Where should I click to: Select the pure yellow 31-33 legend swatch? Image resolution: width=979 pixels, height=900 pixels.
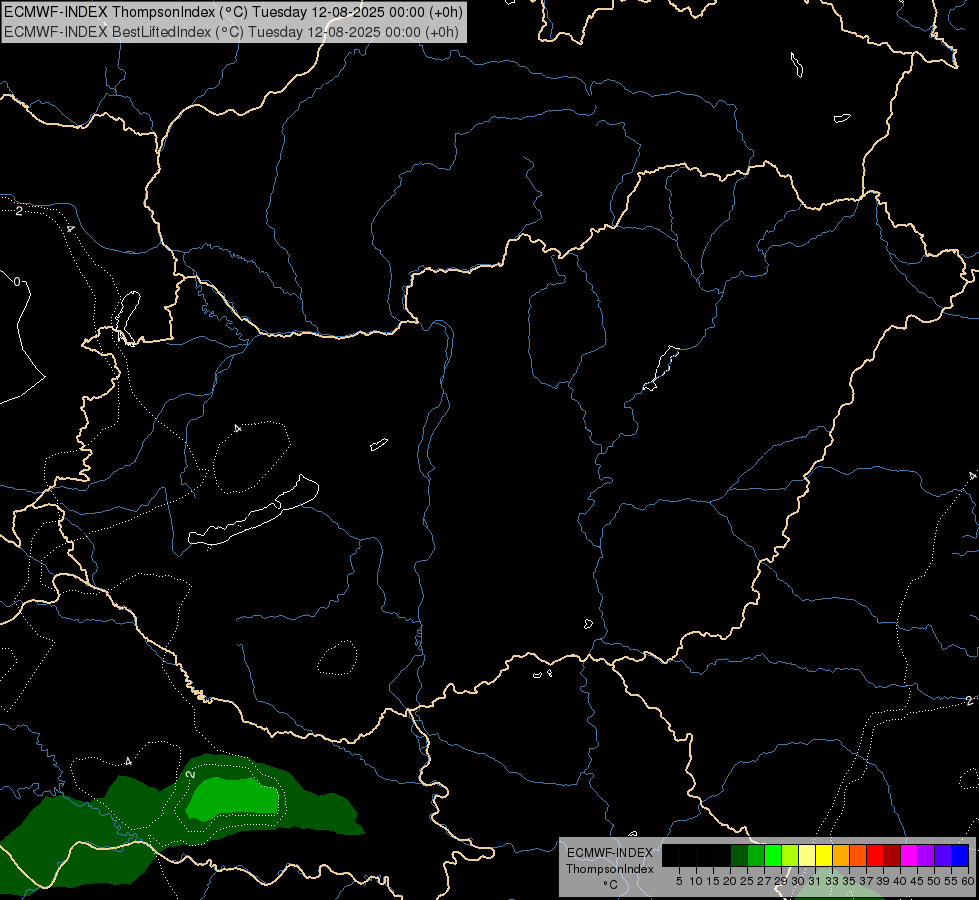pyautogui.click(x=824, y=855)
